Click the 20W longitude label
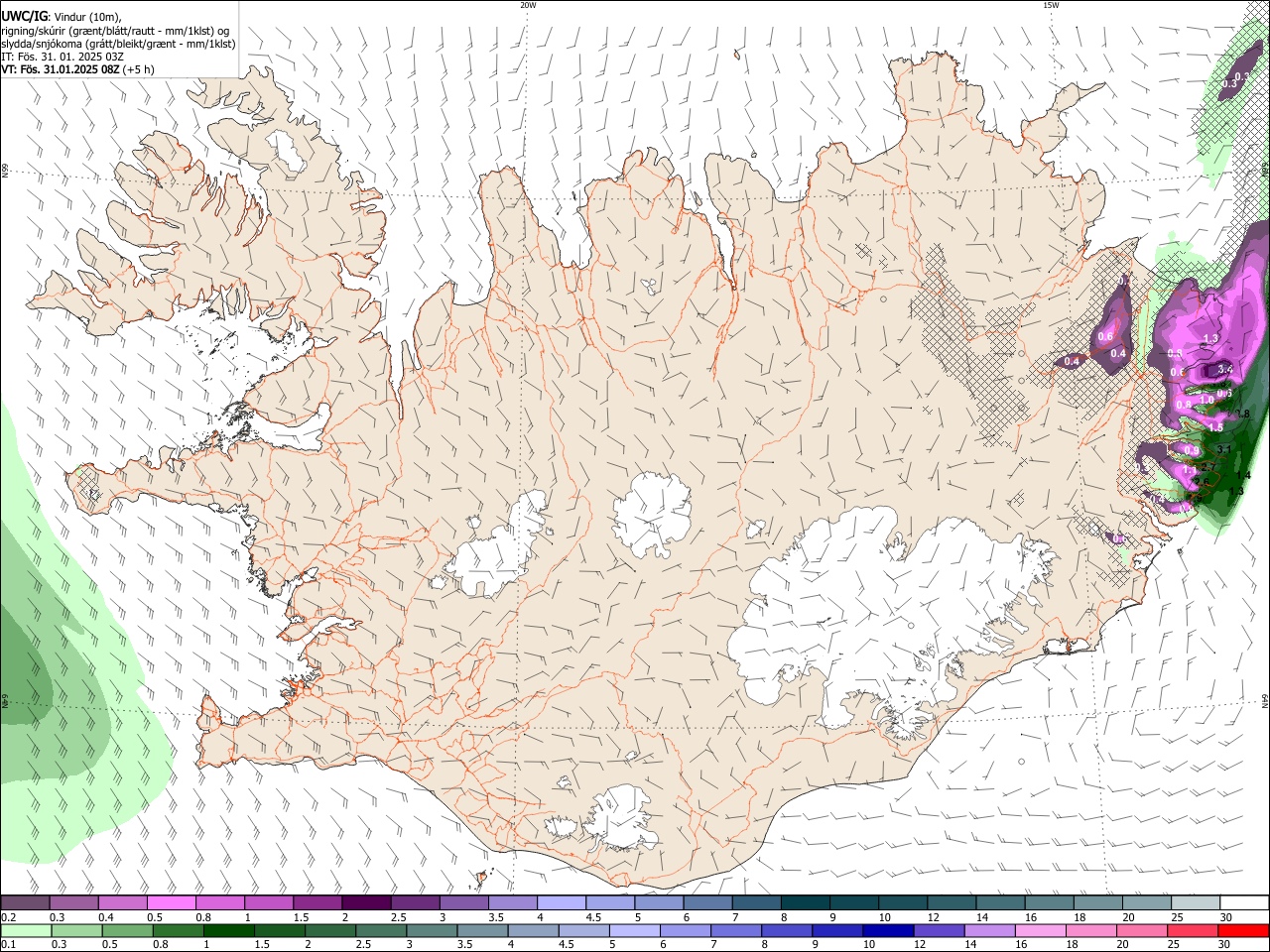Image resolution: width=1270 pixels, height=952 pixels. pyautogui.click(x=528, y=5)
